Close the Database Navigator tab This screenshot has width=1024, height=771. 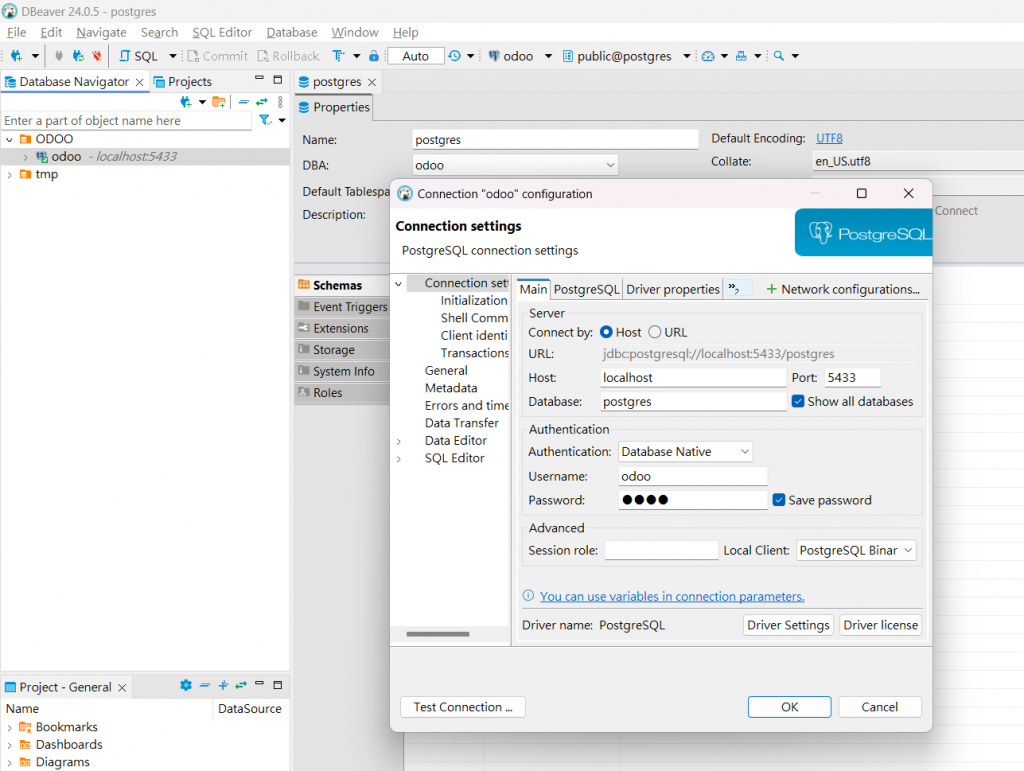pos(139,82)
